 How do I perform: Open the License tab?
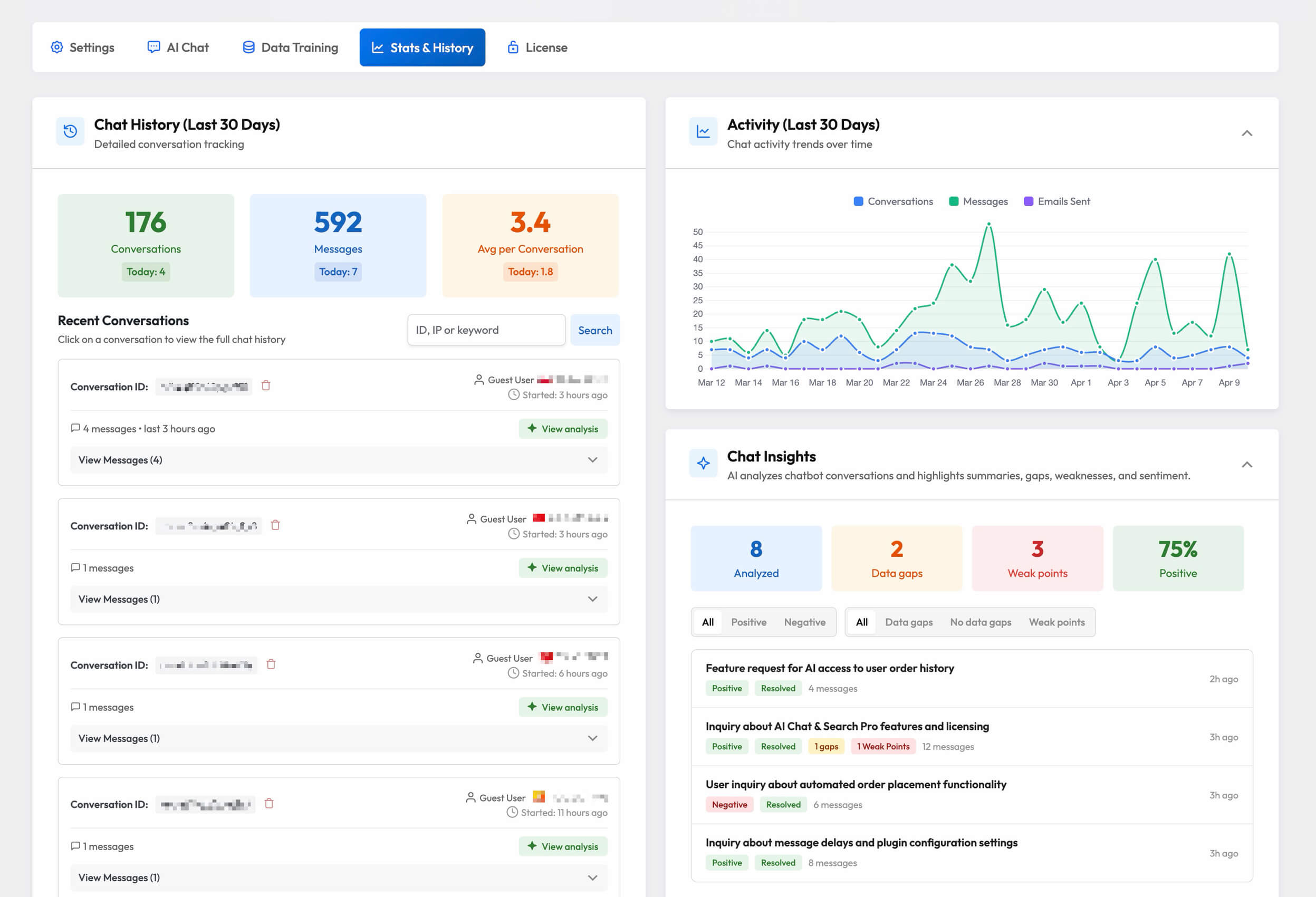click(537, 47)
